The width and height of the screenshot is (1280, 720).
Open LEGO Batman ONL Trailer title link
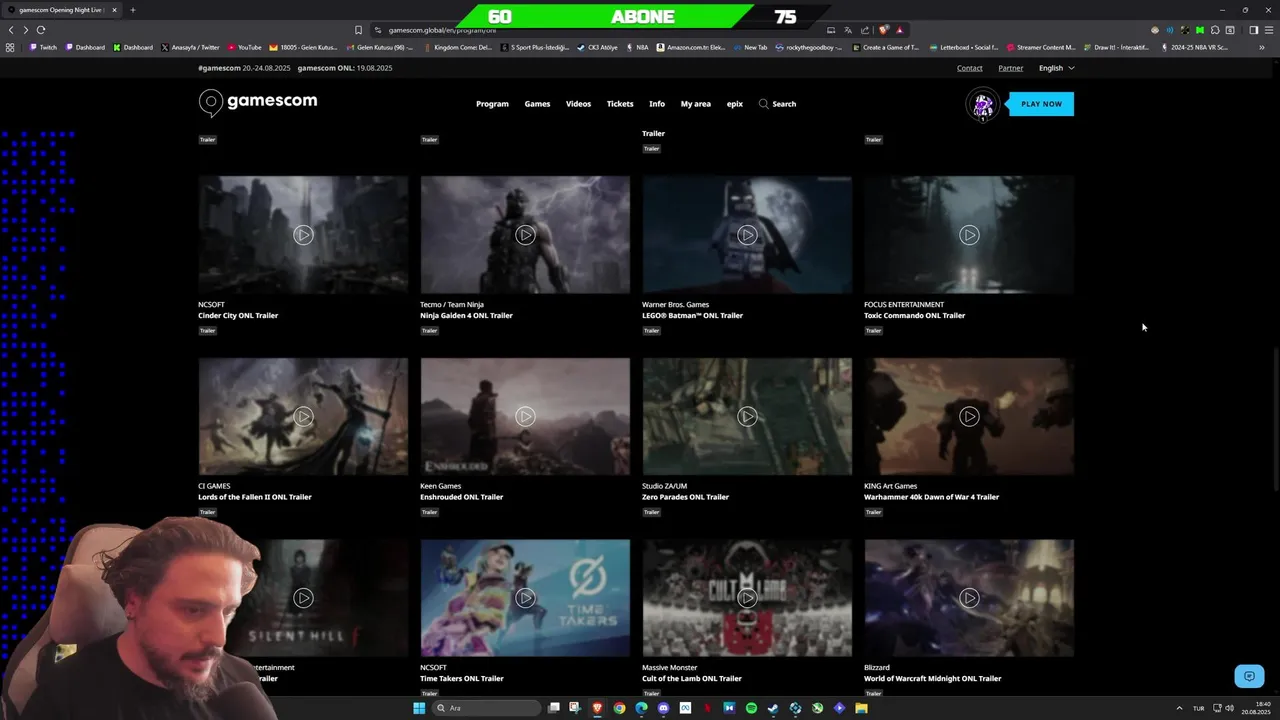coord(692,316)
